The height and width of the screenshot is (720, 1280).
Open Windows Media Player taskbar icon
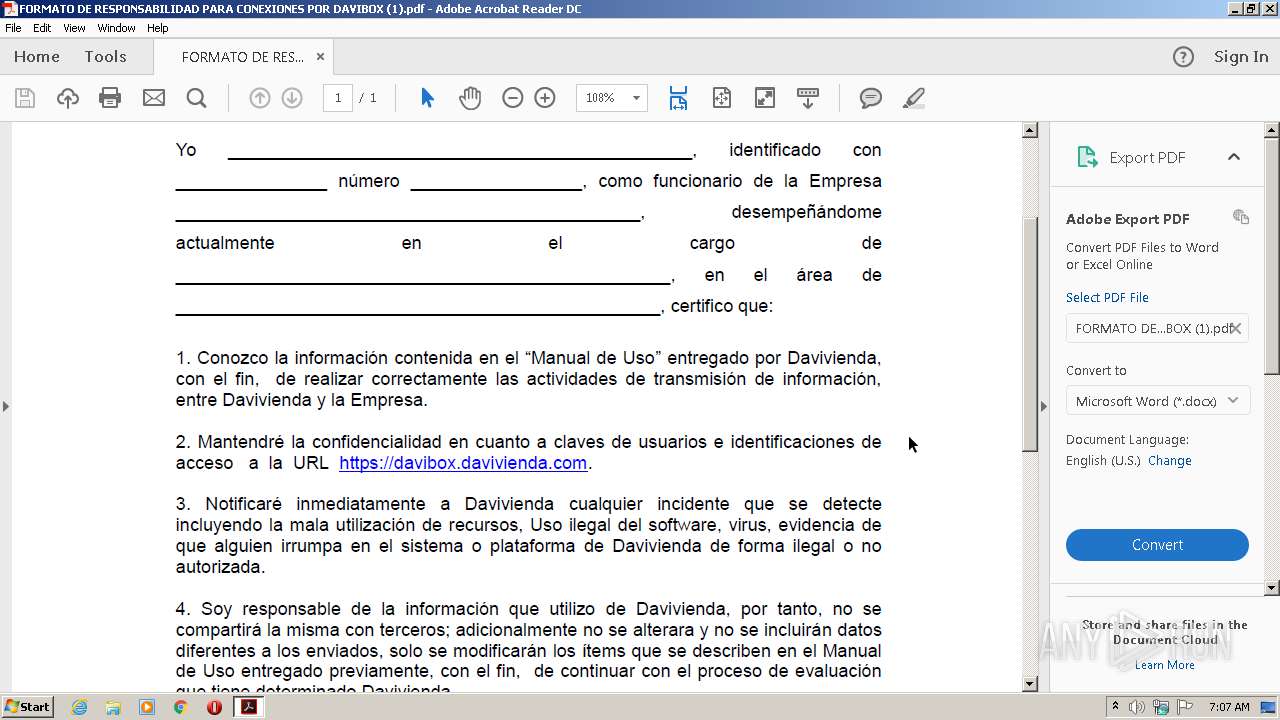[x=147, y=707]
